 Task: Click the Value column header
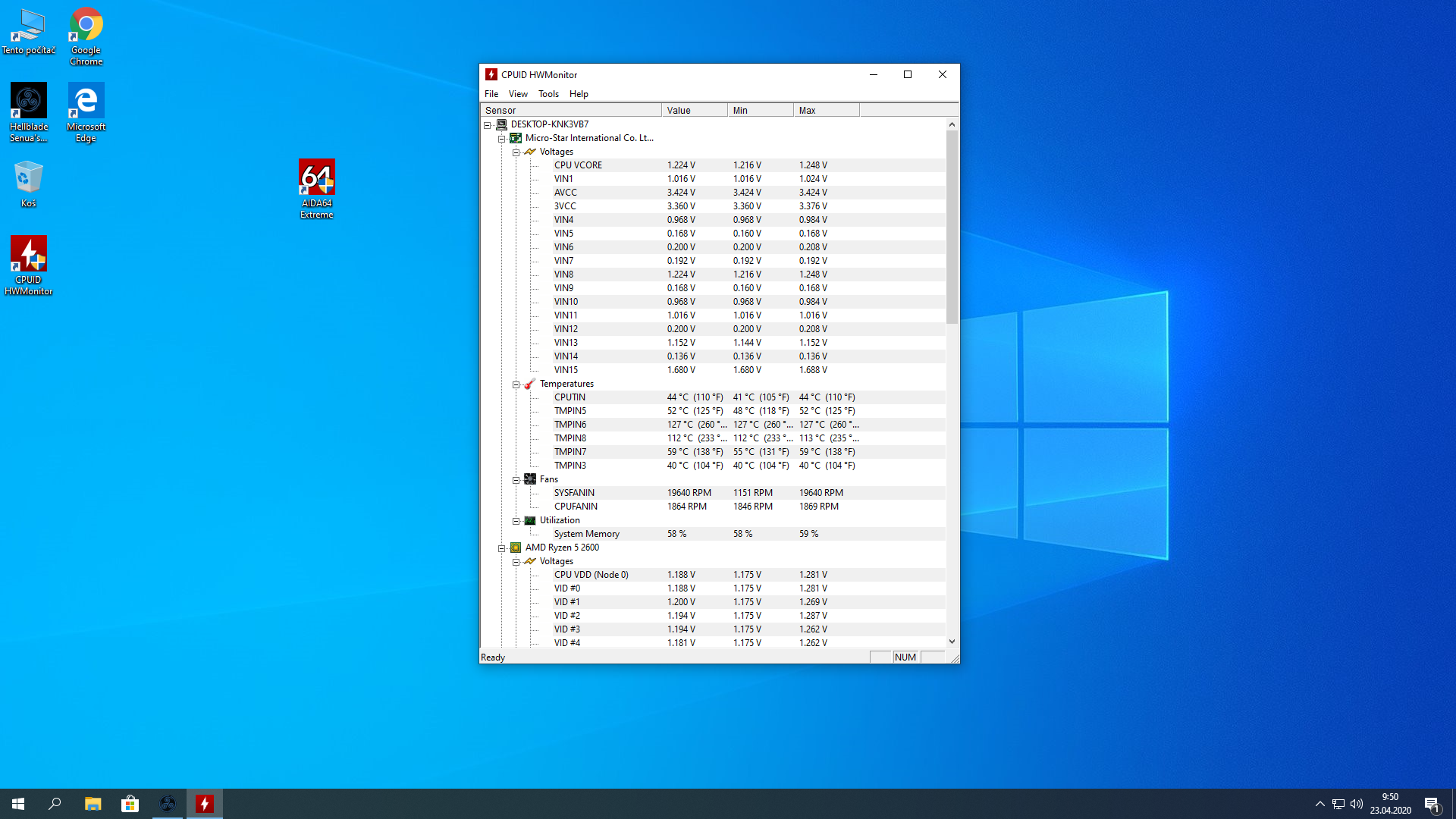coord(693,111)
